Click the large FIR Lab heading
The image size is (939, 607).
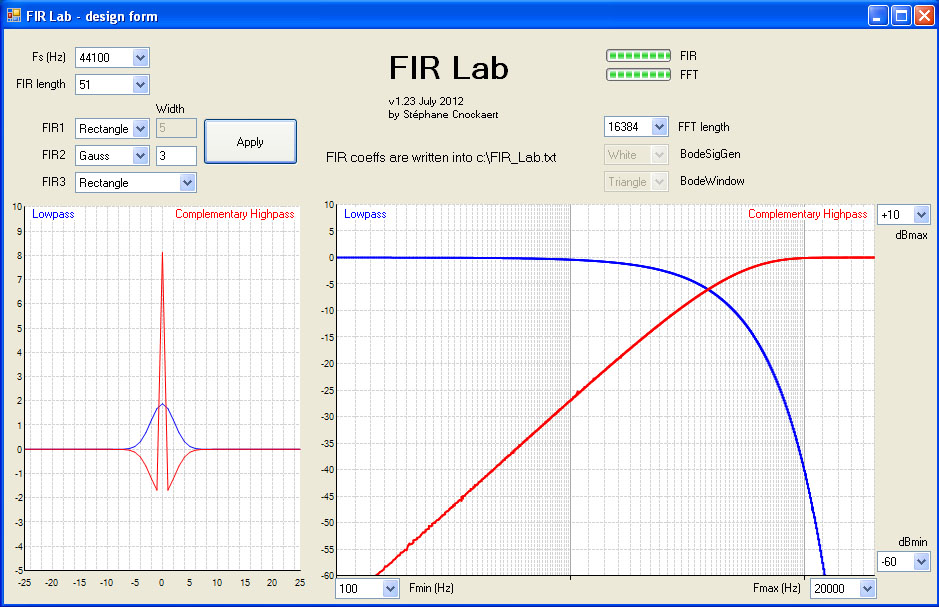tap(449, 68)
